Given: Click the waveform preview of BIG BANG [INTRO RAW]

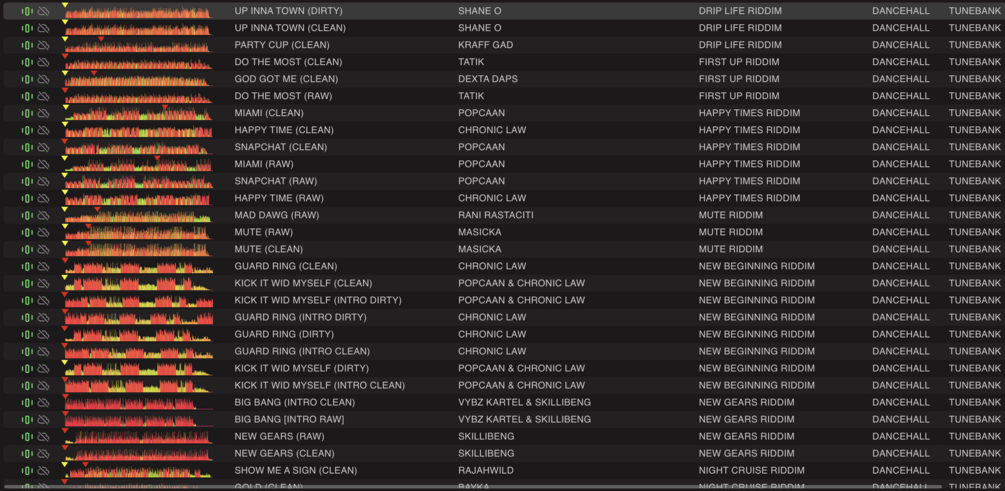Looking at the screenshot, I should pos(137,419).
